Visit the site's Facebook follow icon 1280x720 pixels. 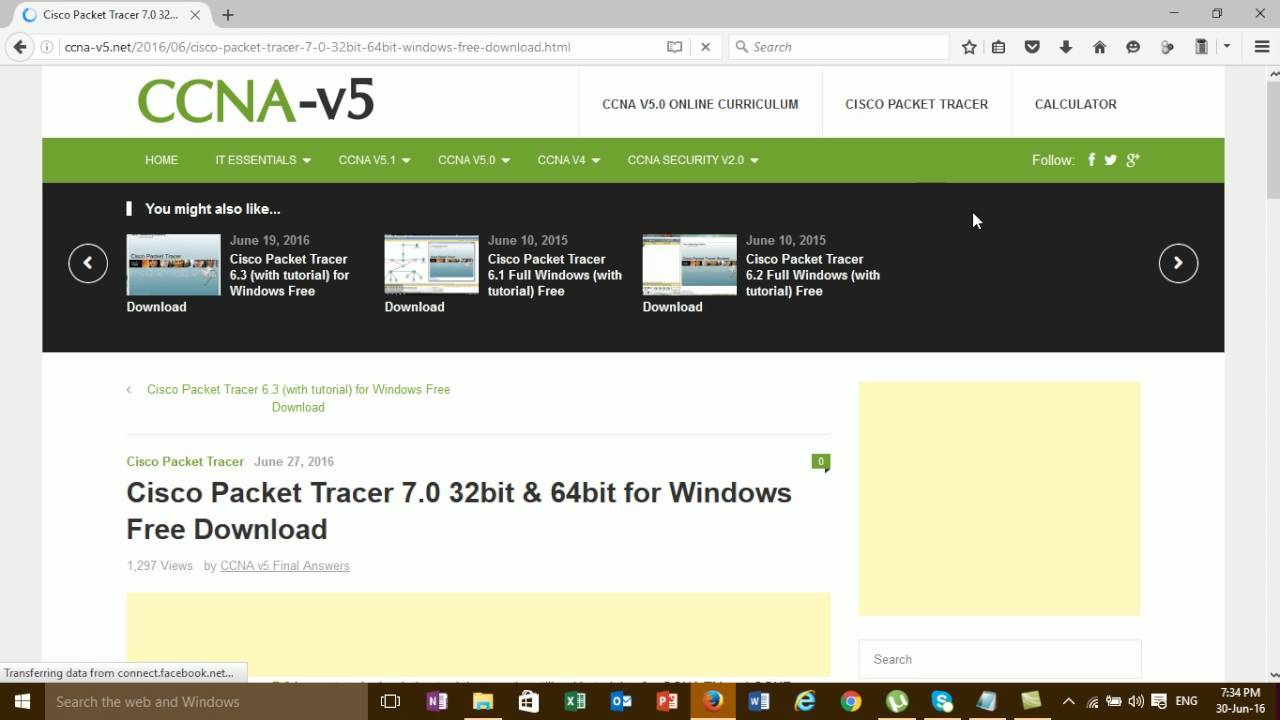[x=1091, y=160]
